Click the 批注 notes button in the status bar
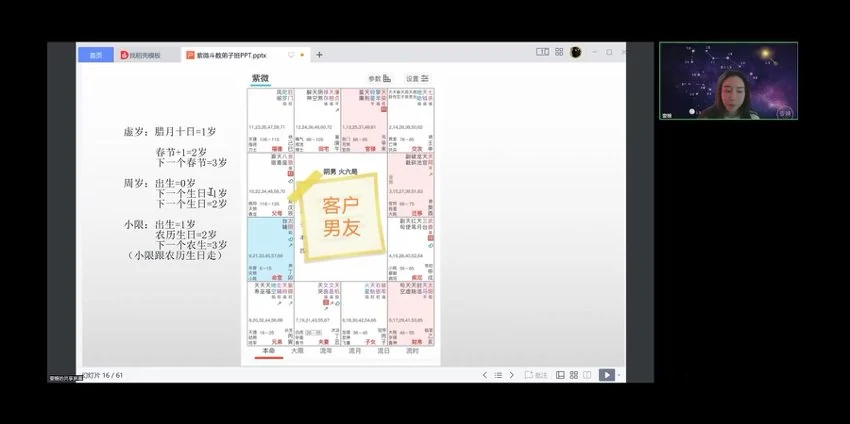 pos(536,375)
